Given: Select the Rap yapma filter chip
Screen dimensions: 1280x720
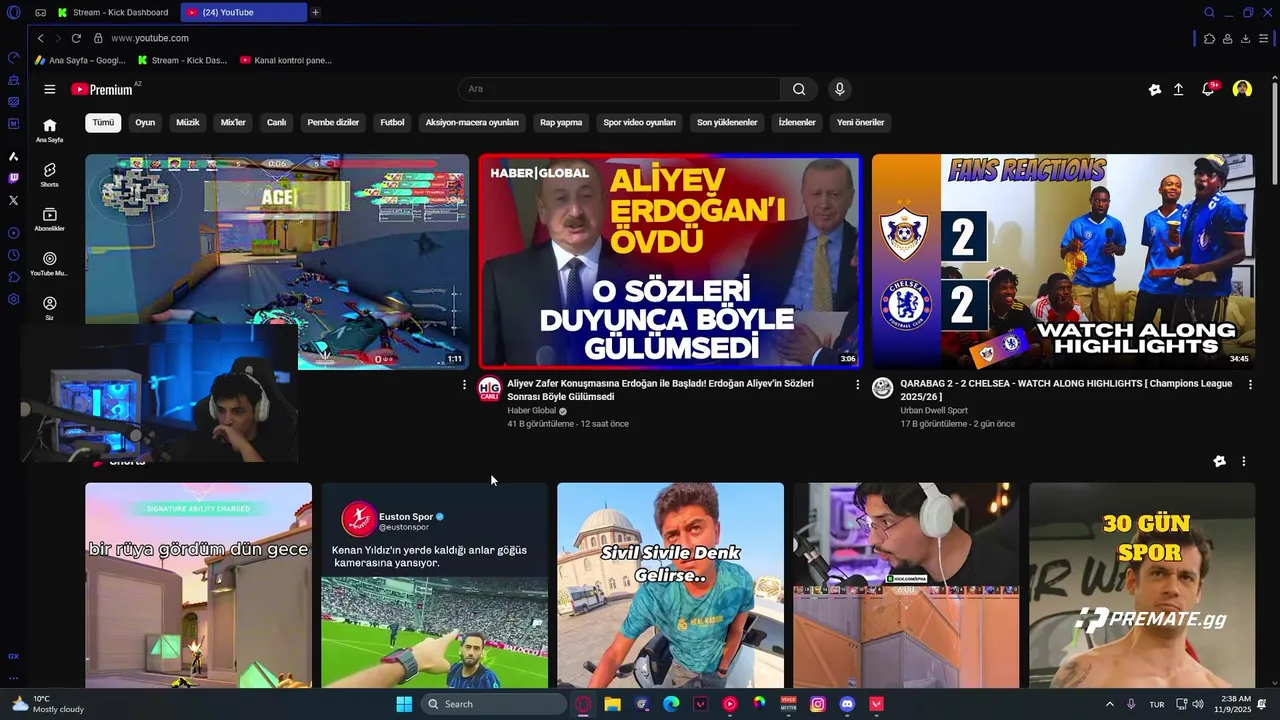Looking at the screenshot, I should pos(561,122).
